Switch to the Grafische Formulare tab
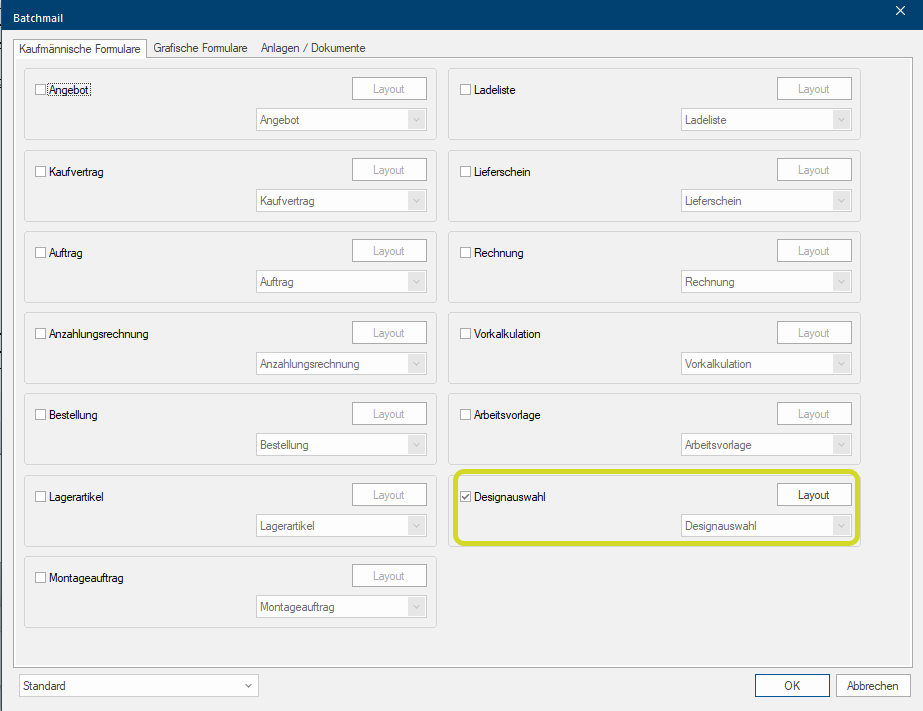The height and width of the screenshot is (711, 923). [200, 48]
